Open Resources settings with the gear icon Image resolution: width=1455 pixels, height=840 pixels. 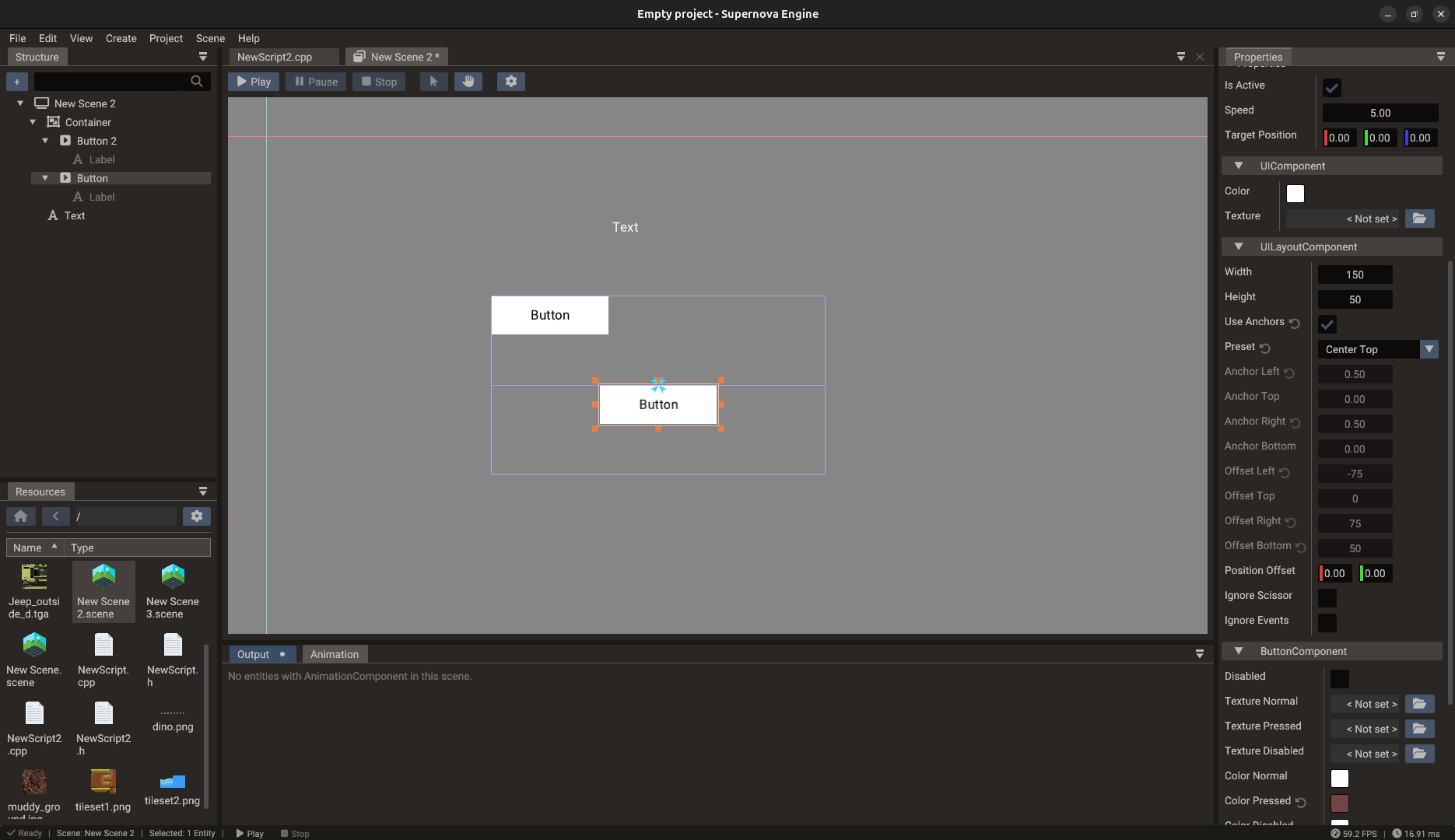(x=196, y=516)
